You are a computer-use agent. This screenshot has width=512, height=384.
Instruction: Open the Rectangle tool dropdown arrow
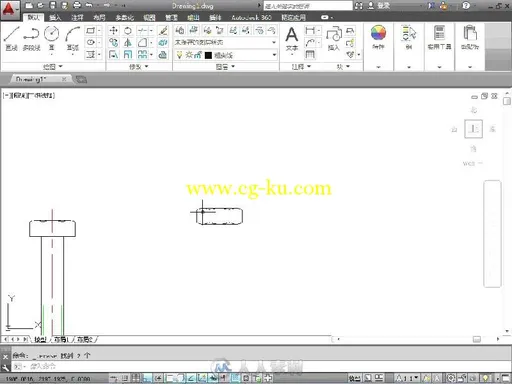[x=99, y=31]
